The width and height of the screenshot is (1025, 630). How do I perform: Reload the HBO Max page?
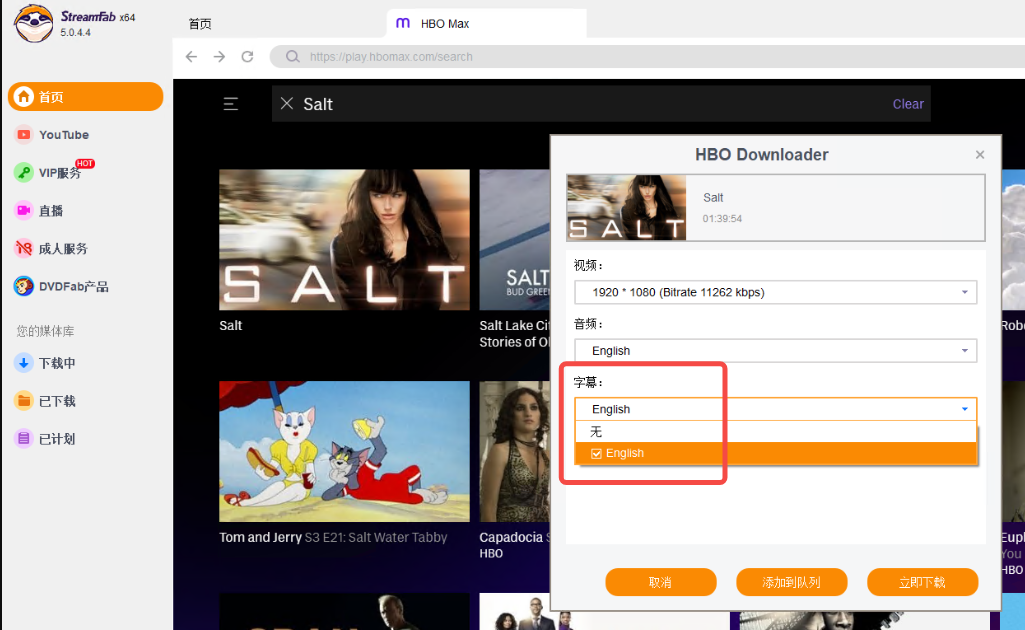pos(247,57)
